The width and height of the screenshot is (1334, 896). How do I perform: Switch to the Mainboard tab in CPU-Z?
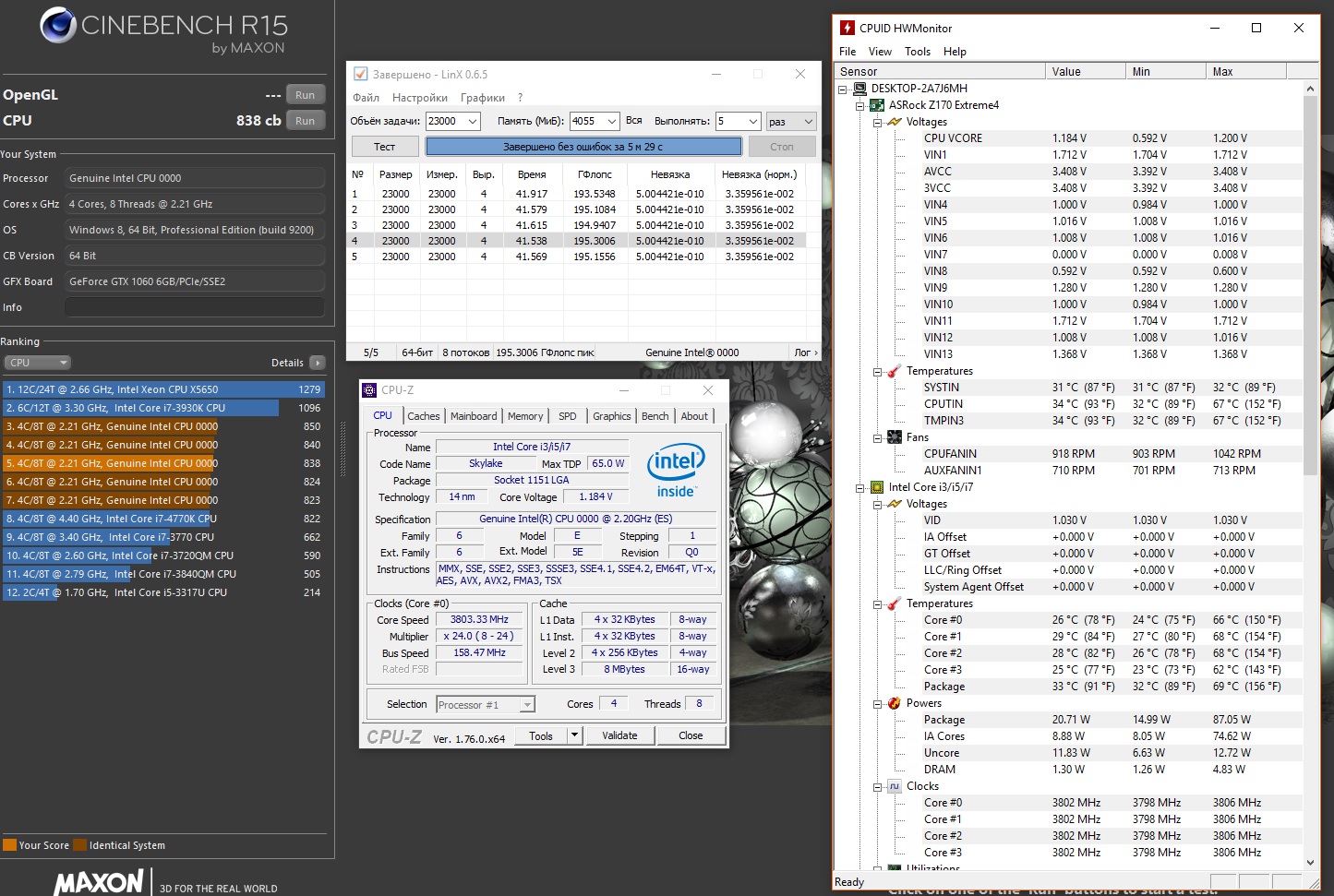474,416
